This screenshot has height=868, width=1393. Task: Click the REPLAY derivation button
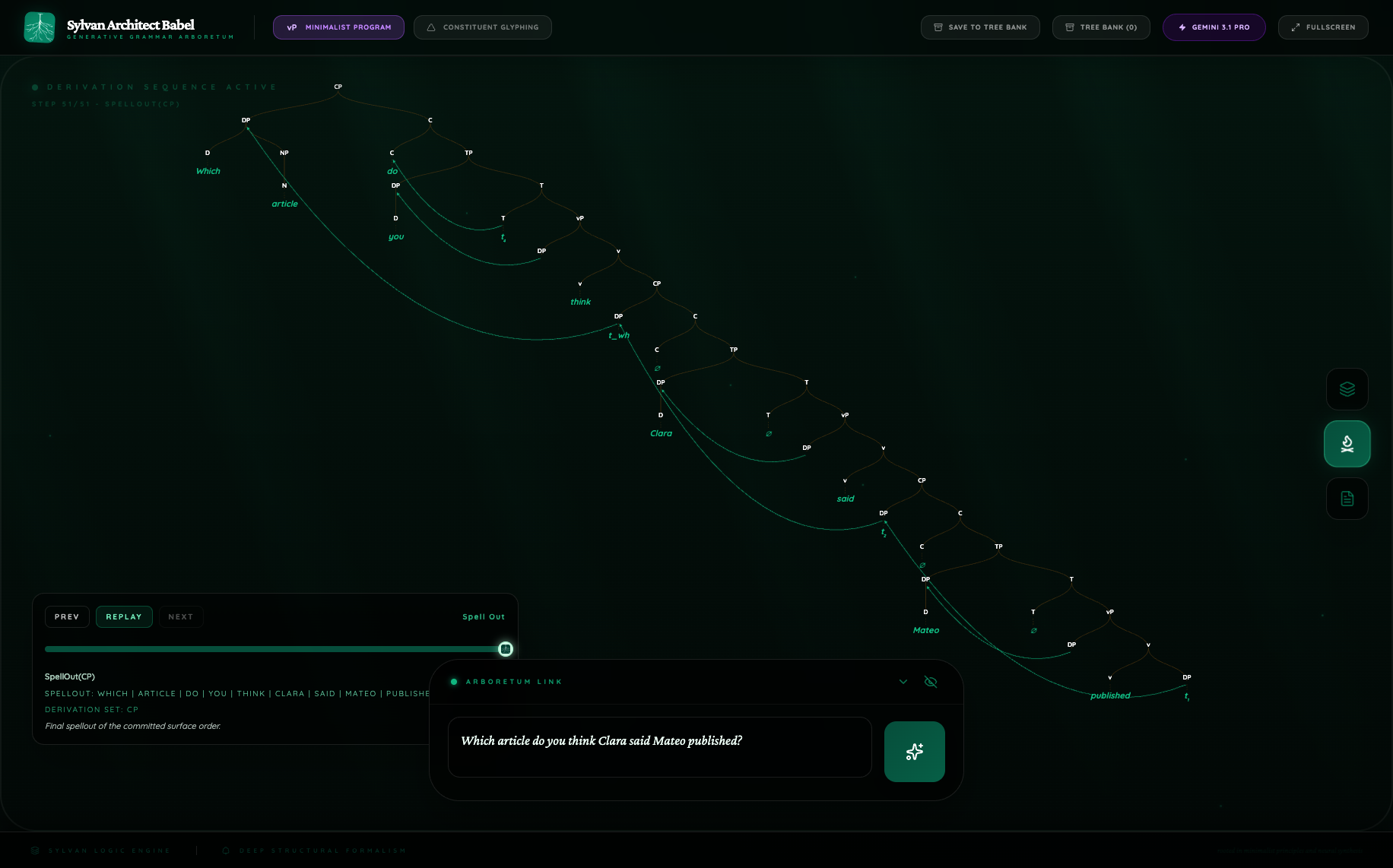click(x=124, y=617)
